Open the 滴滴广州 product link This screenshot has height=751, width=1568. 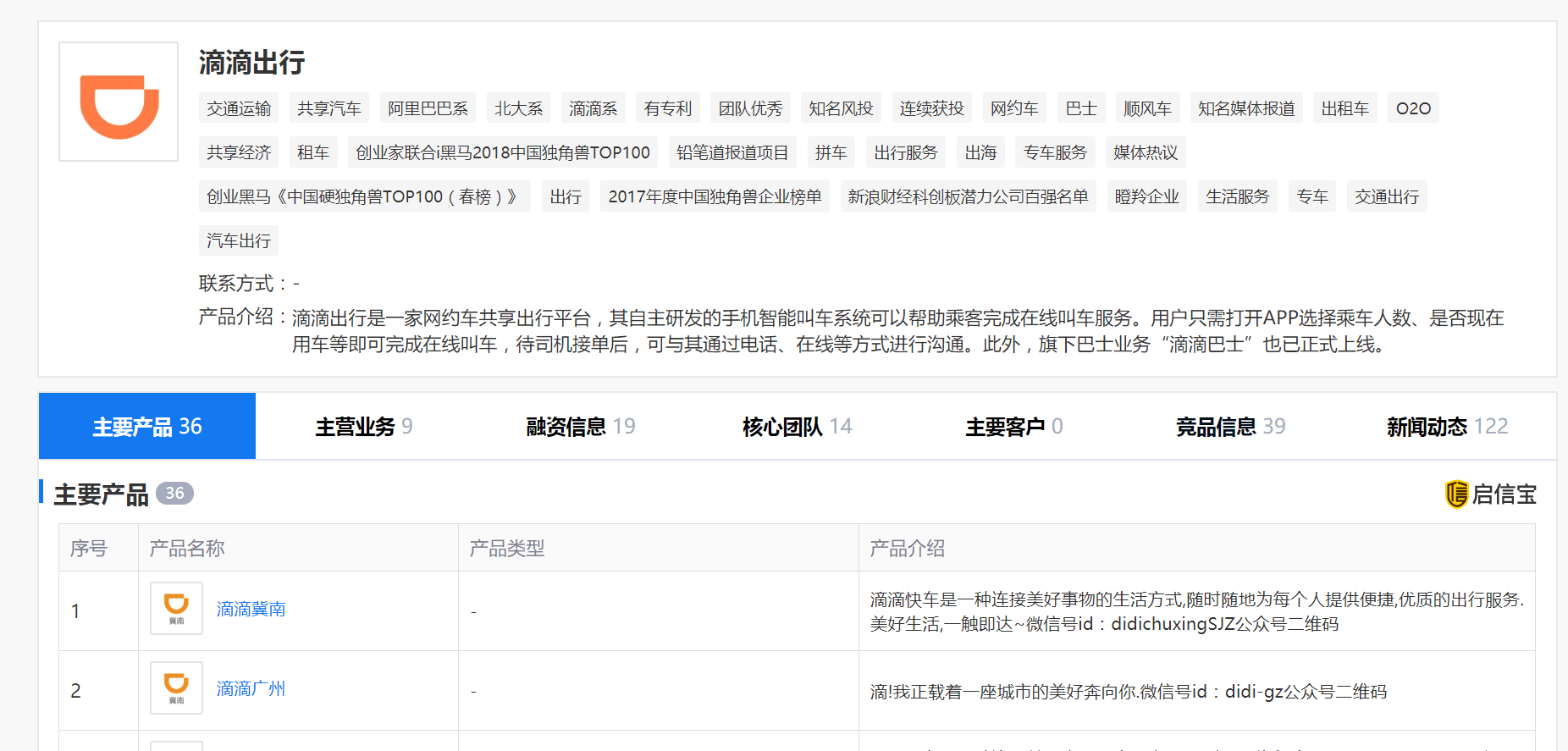point(251,688)
